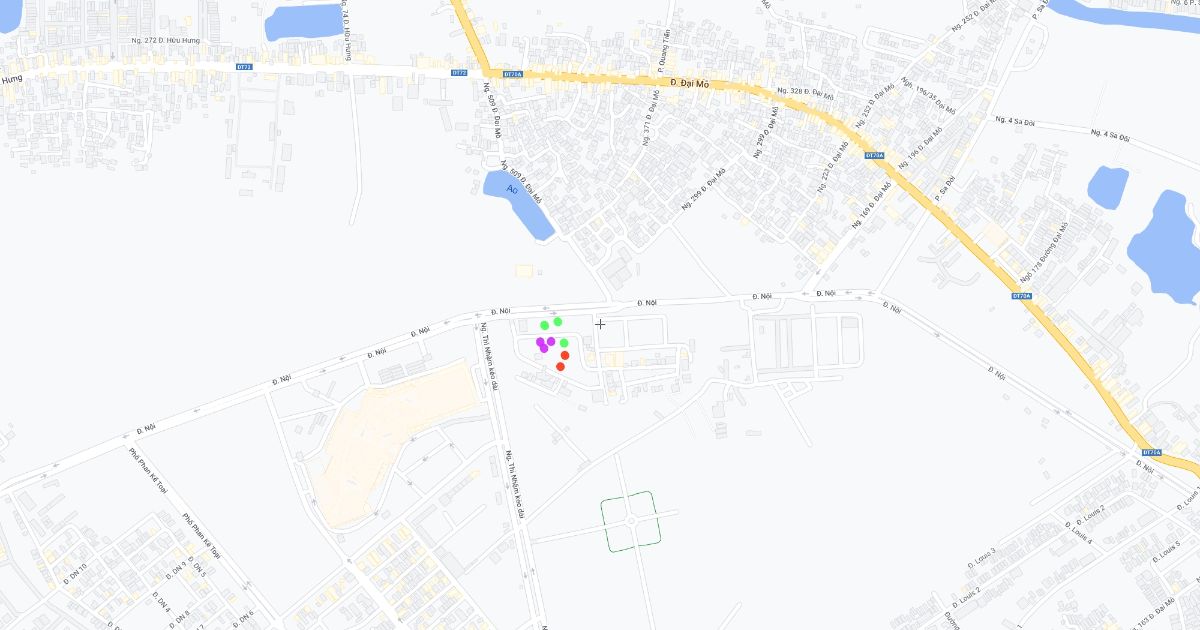Select the green dot adjacent to the red dots
The height and width of the screenshot is (630, 1200).
pos(564,343)
